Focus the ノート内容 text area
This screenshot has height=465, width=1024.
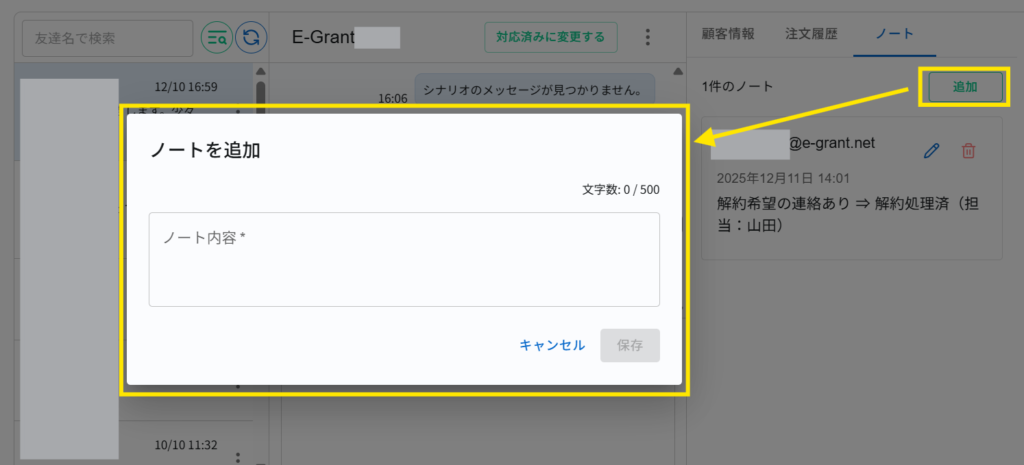(x=404, y=259)
